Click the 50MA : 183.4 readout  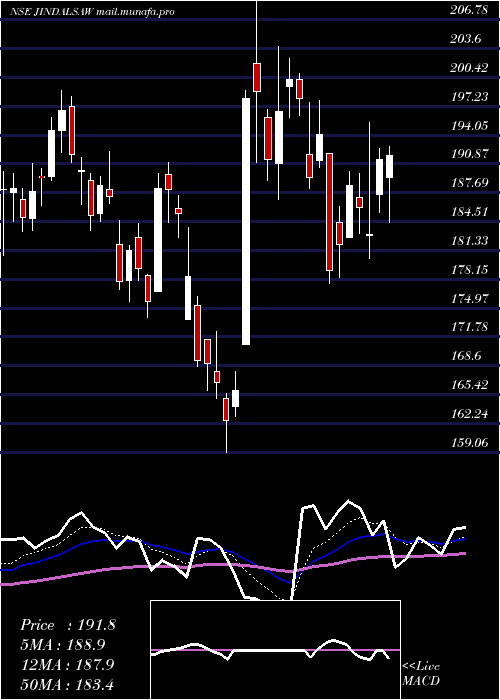point(69,685)
